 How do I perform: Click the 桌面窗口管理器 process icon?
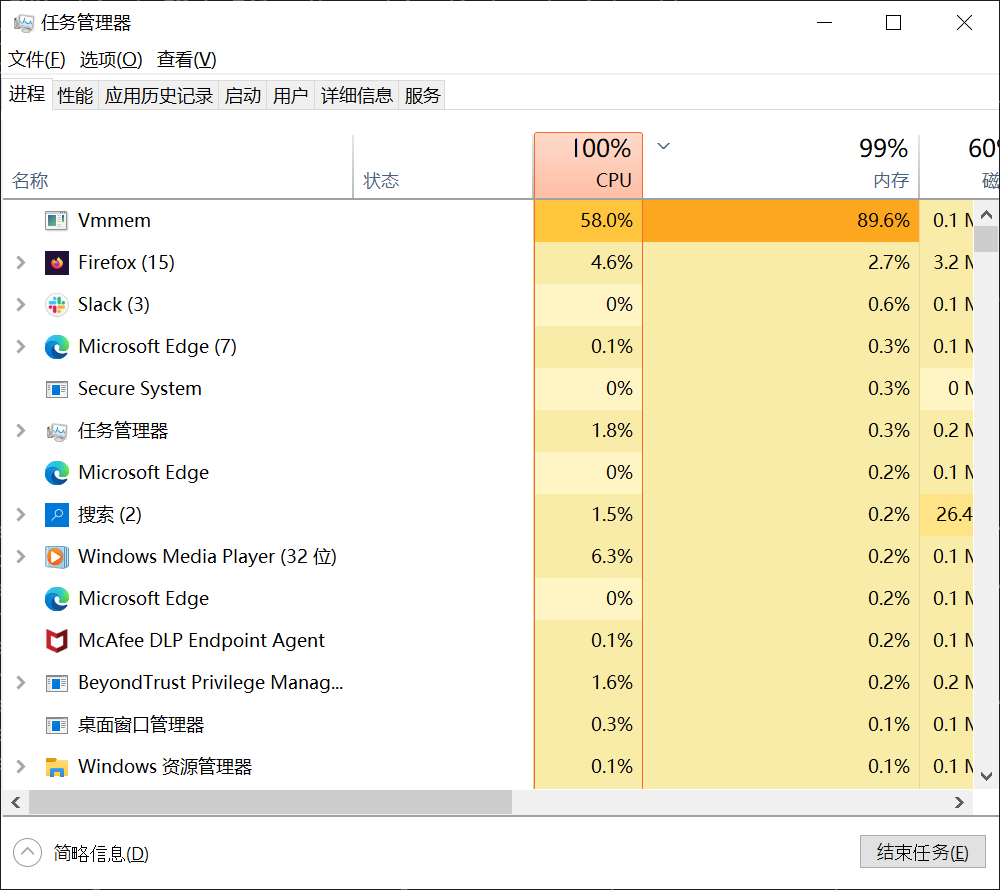[56, 725]
